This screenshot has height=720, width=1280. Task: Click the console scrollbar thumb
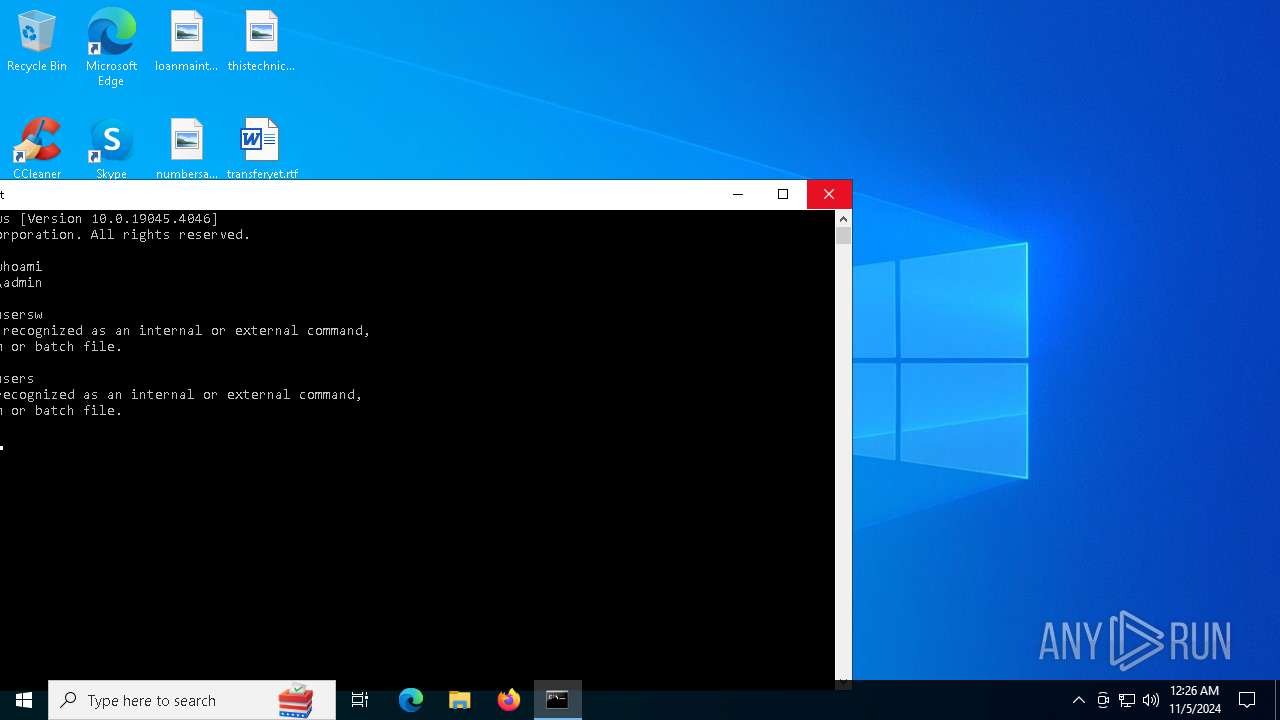tap(843, 236)
